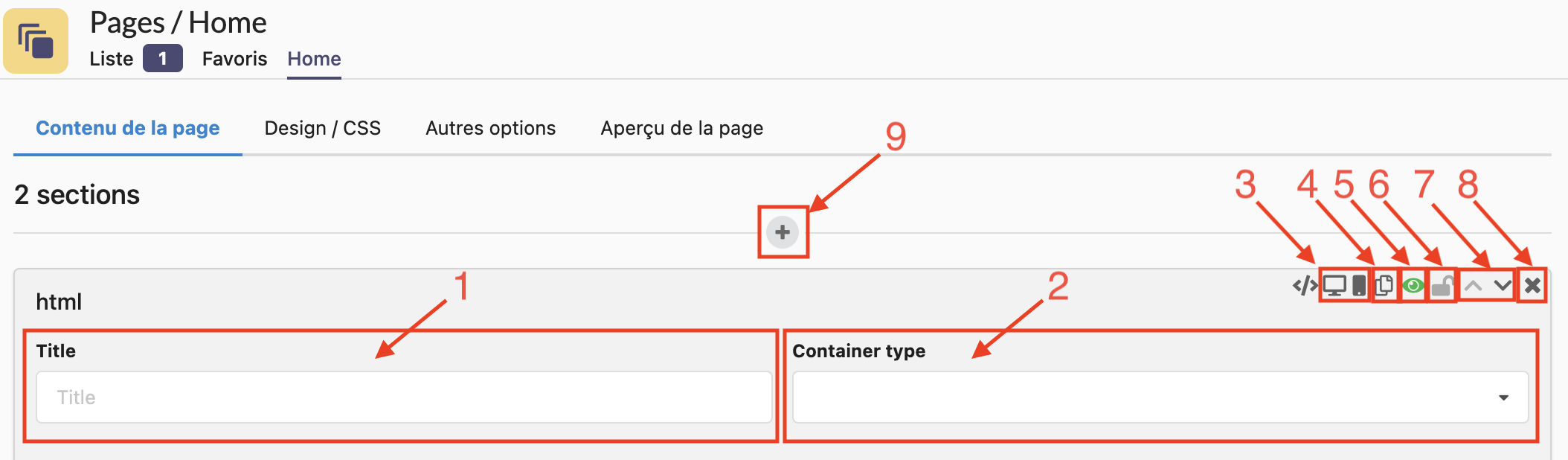Select the Aperçu de la page tab
This screenshot has width=1568, height=460.
681,128
